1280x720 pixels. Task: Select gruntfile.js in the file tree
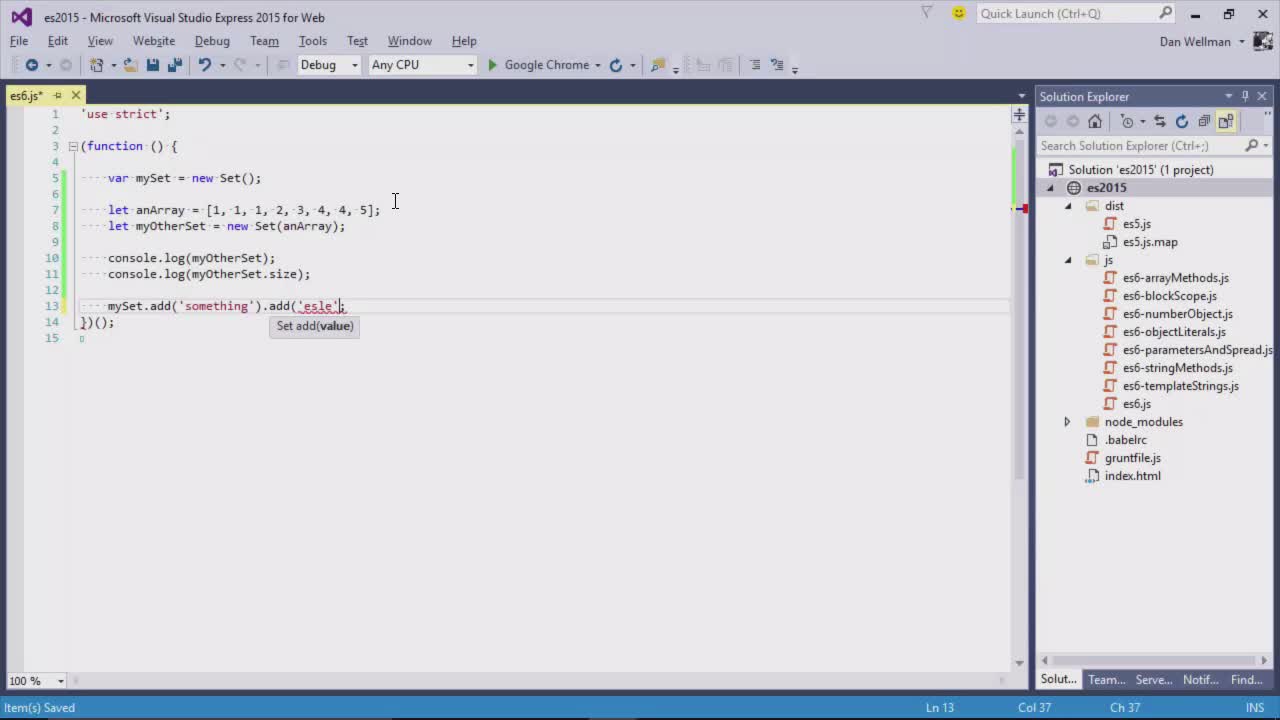(1132, 458)
